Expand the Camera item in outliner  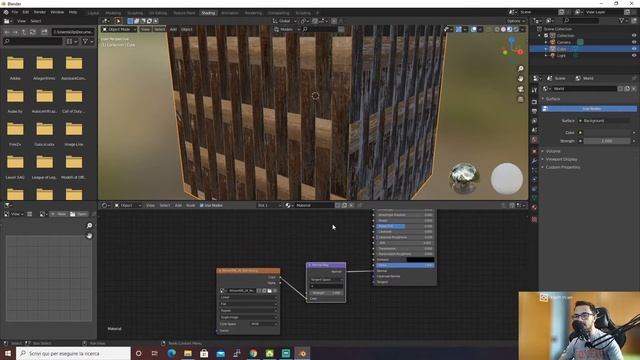[x=546, y=42]
